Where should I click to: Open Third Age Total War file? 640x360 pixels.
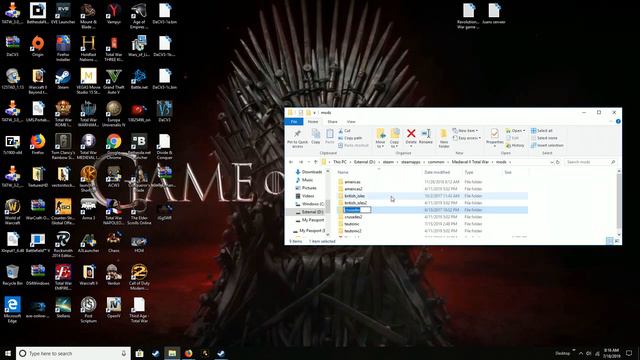[x=139, y=310]
